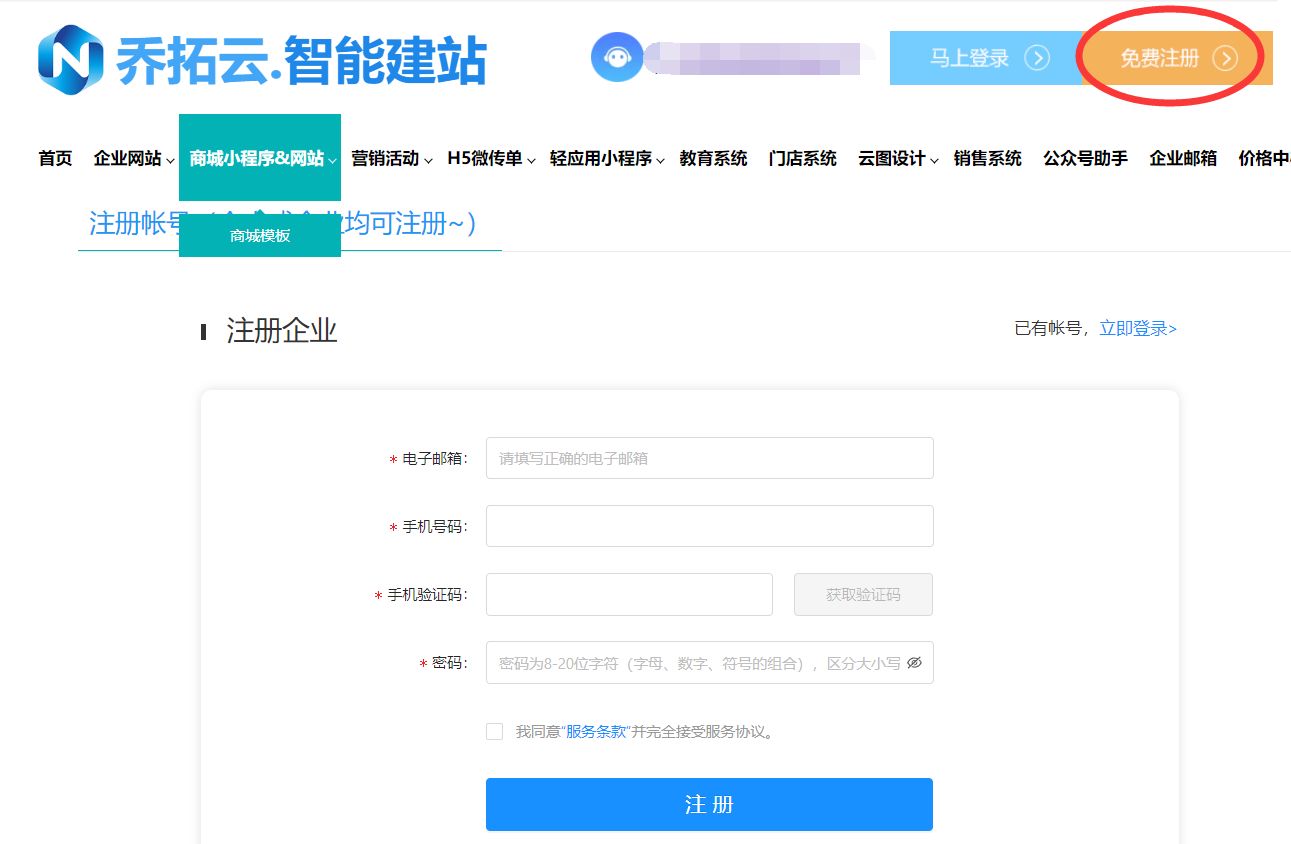
Task: Click the blue 注册 button
Action: click(x=709, y=804)
